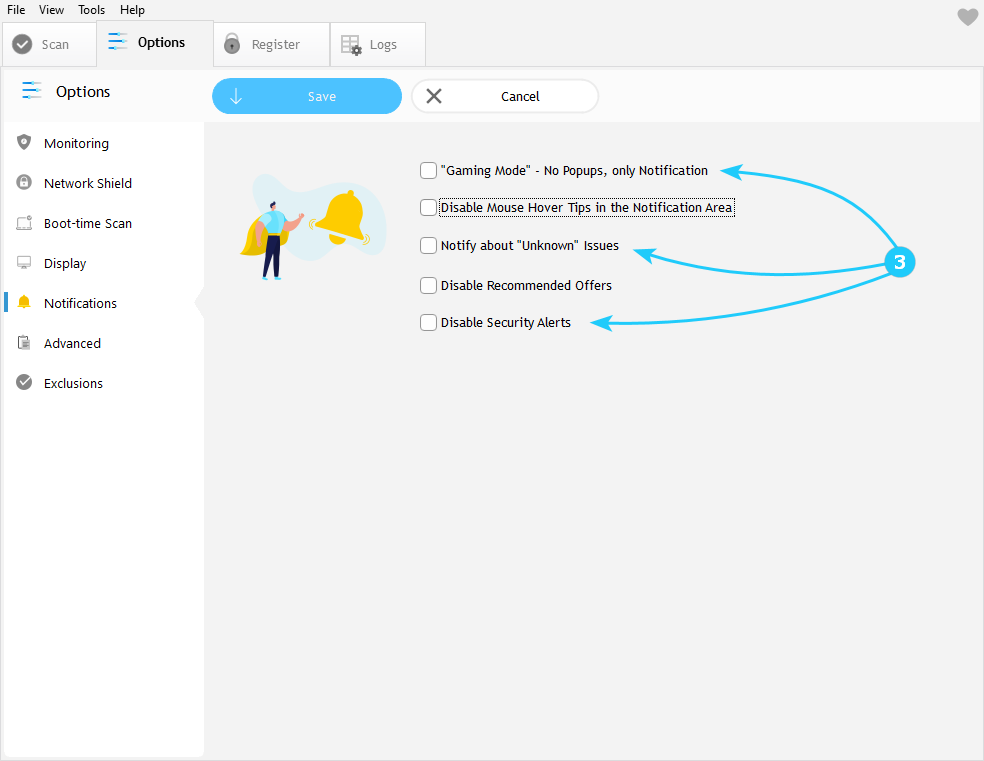The height and width of the screenshot is (761, 984).
Task: Click the Cancel button
Action: point(505,97)
